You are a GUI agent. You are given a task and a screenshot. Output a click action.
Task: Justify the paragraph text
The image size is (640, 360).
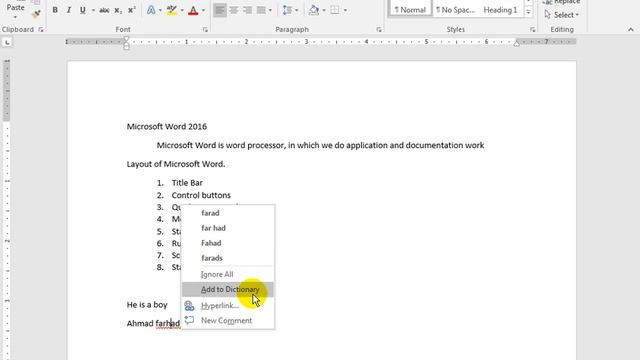point(261,10)
